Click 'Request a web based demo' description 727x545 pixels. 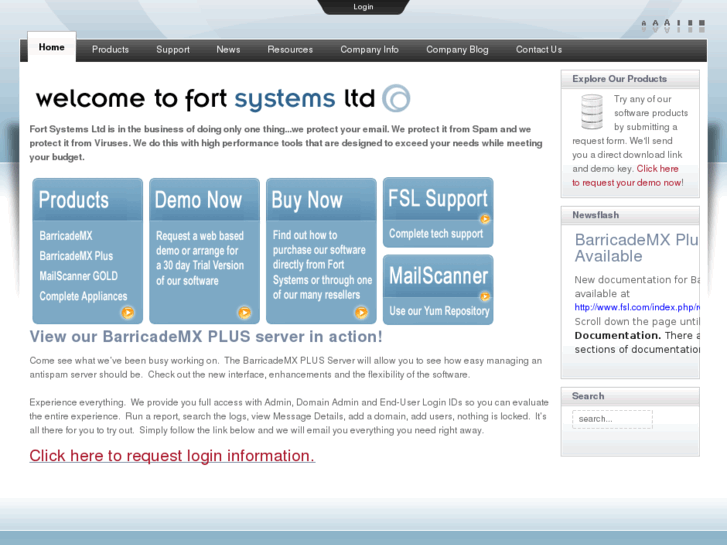click(x=200, y=258)
